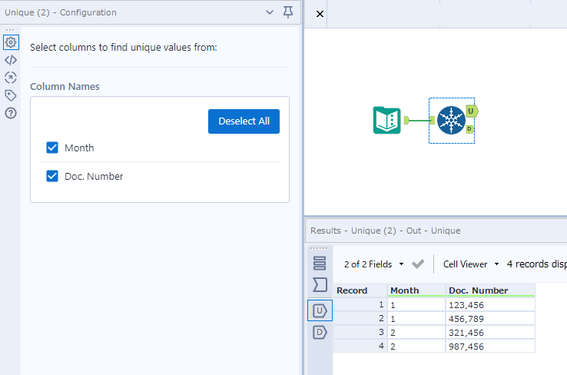Click the 4 records displayed text
This screenshot has height=375, width=567.
click(x=537, y=264)
